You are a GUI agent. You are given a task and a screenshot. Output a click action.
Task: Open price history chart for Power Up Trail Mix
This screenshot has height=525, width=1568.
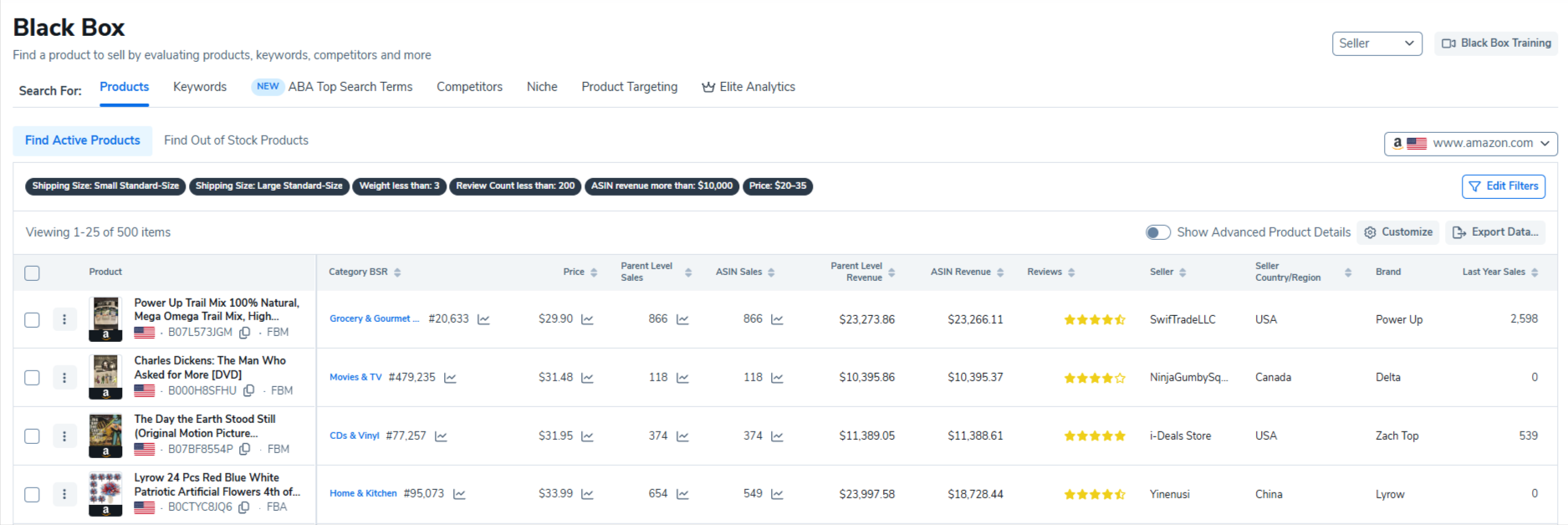pos(587,319)
